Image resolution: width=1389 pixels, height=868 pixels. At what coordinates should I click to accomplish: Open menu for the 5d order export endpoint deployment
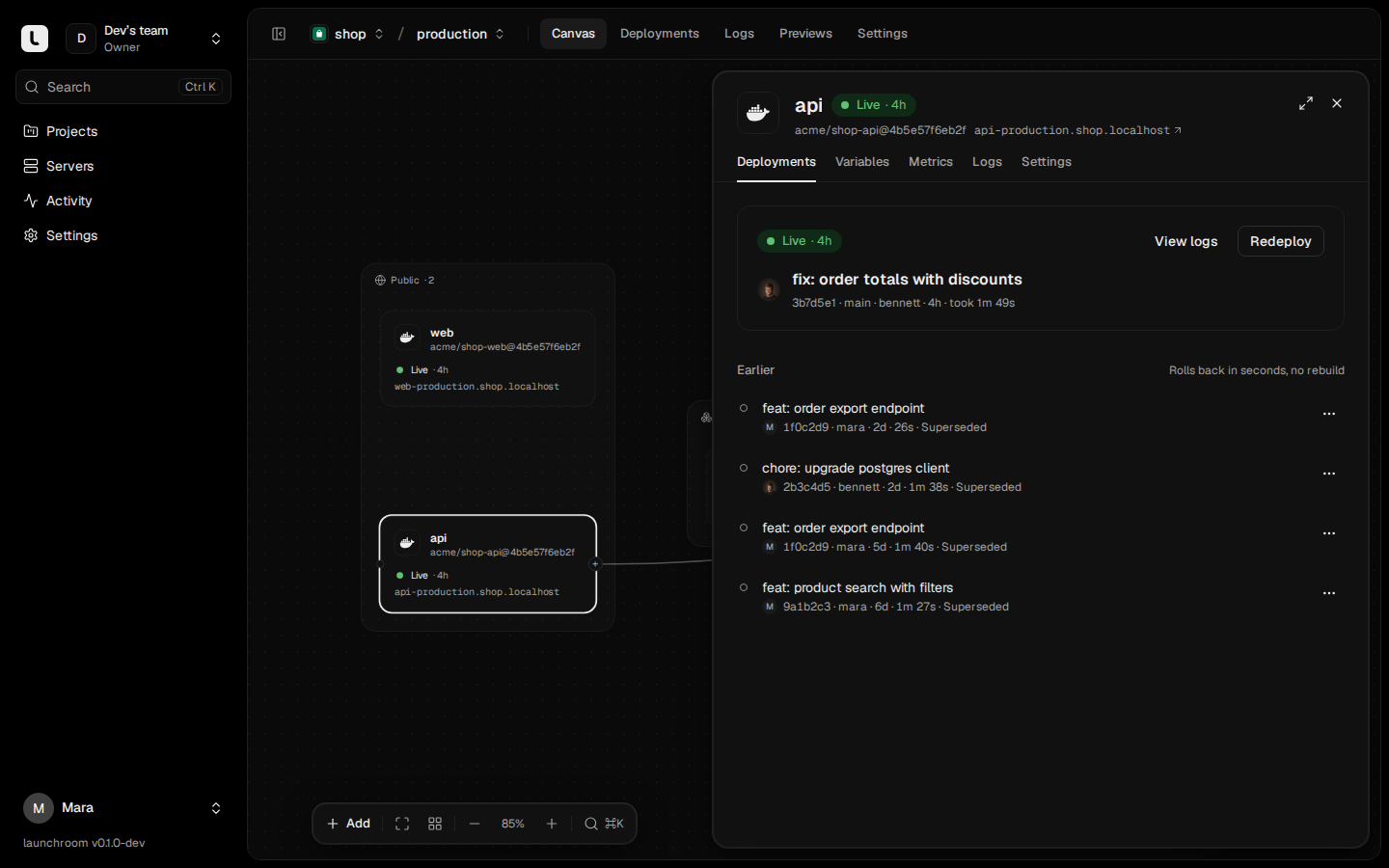pos(1329,533)
